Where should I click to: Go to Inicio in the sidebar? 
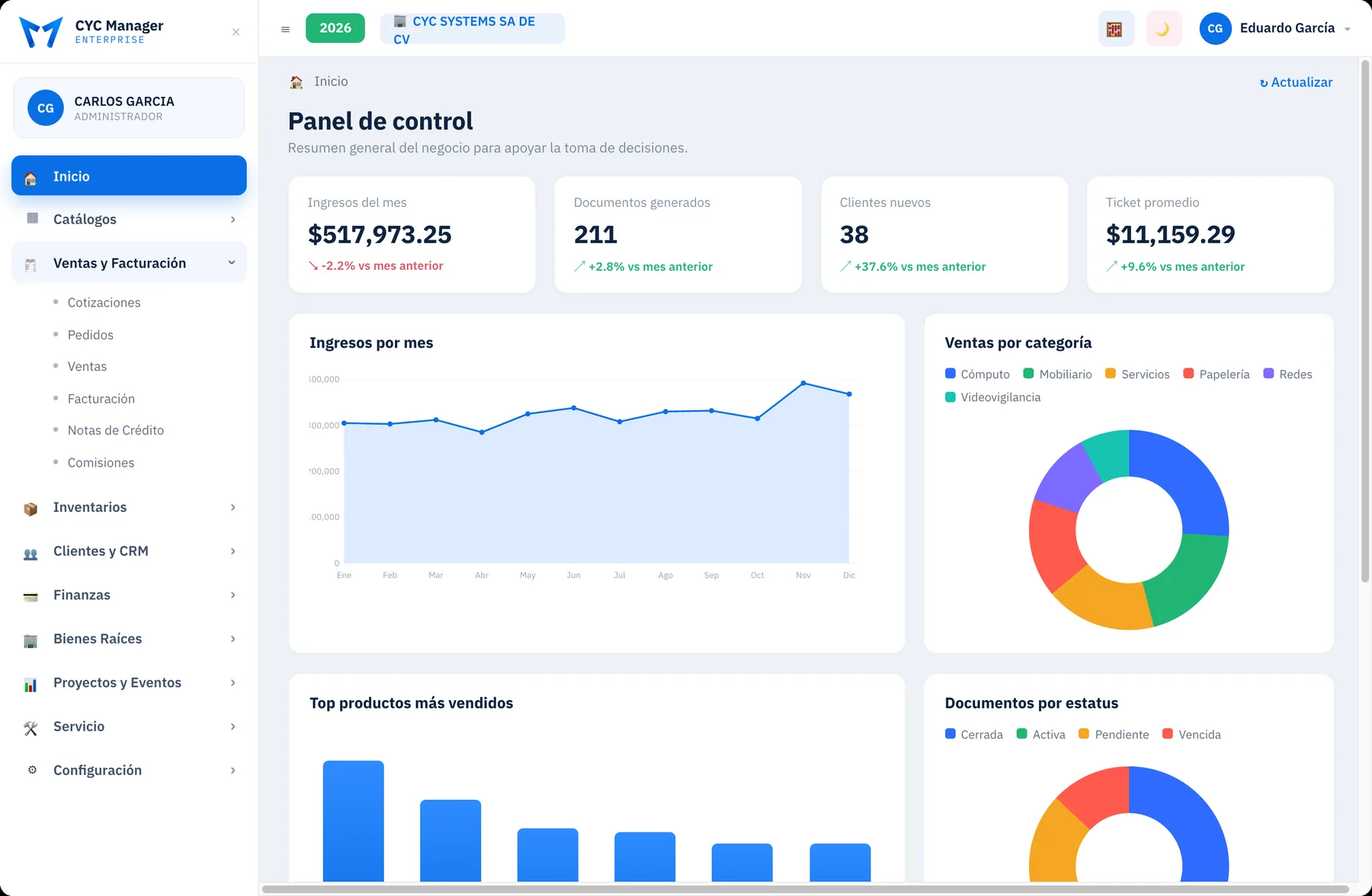pyautogui.click(x=129, y=176)
